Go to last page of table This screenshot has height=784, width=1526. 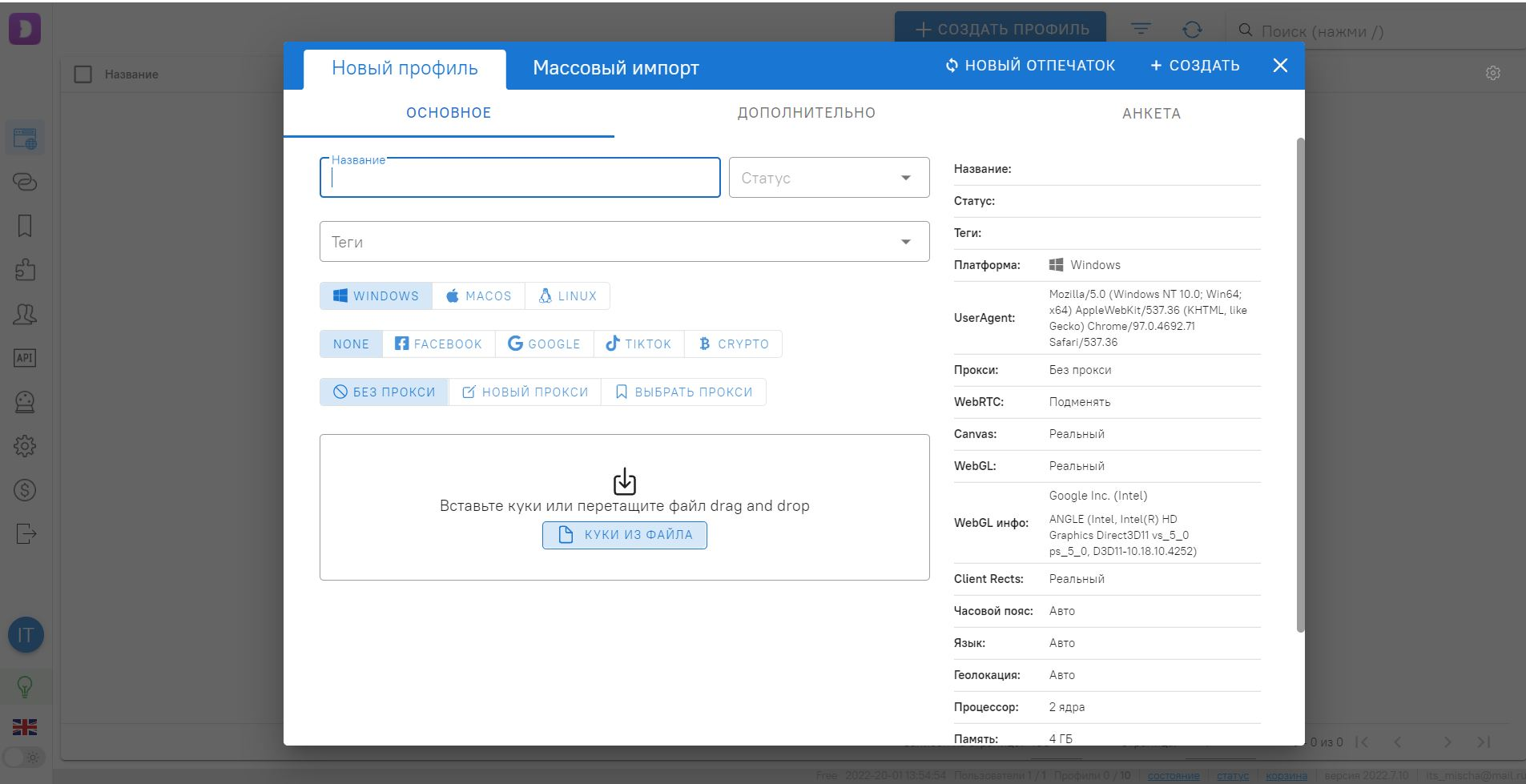[x=1484, y=742]
